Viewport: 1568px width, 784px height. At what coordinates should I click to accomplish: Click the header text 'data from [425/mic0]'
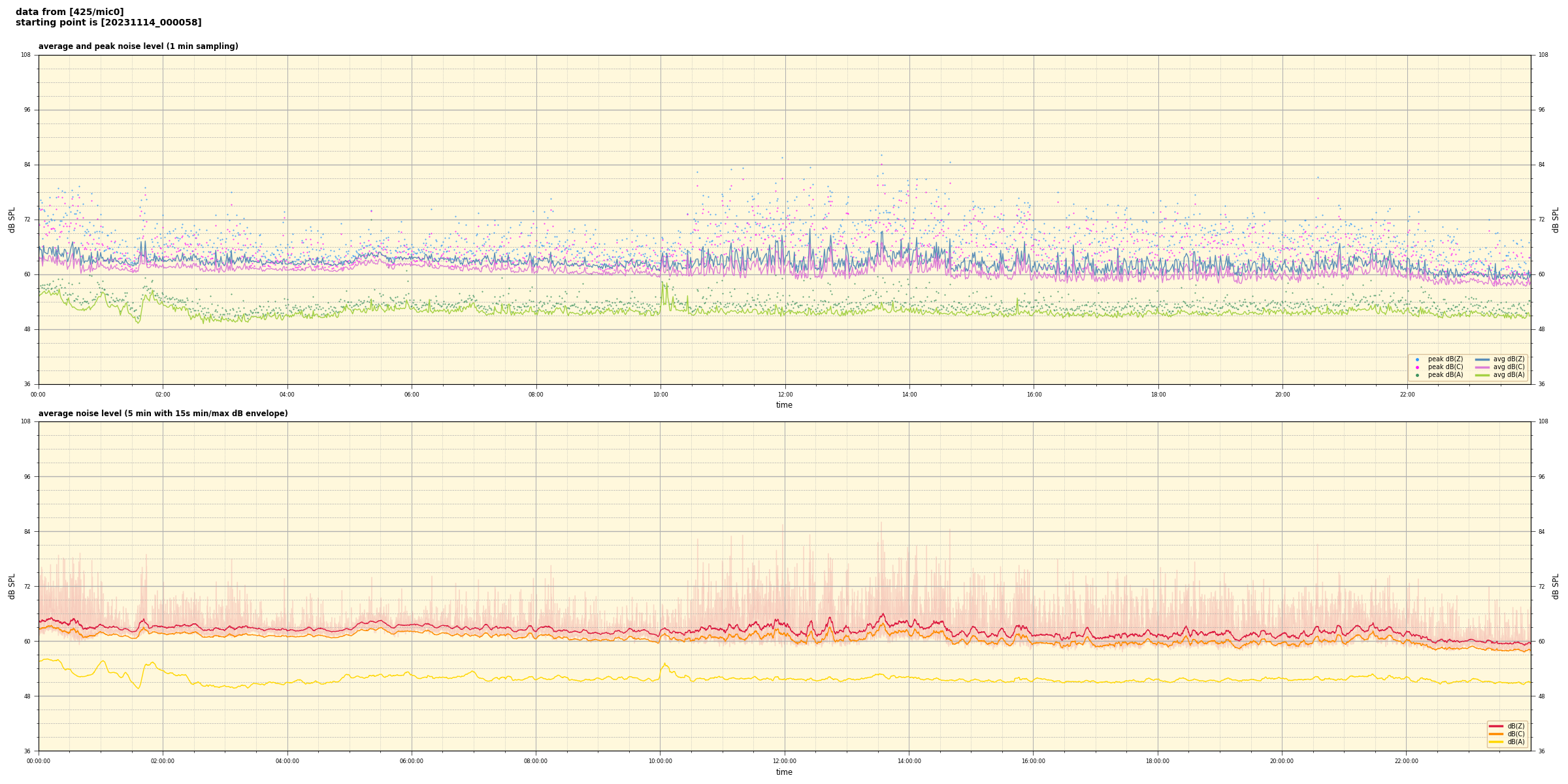(70, 12)
